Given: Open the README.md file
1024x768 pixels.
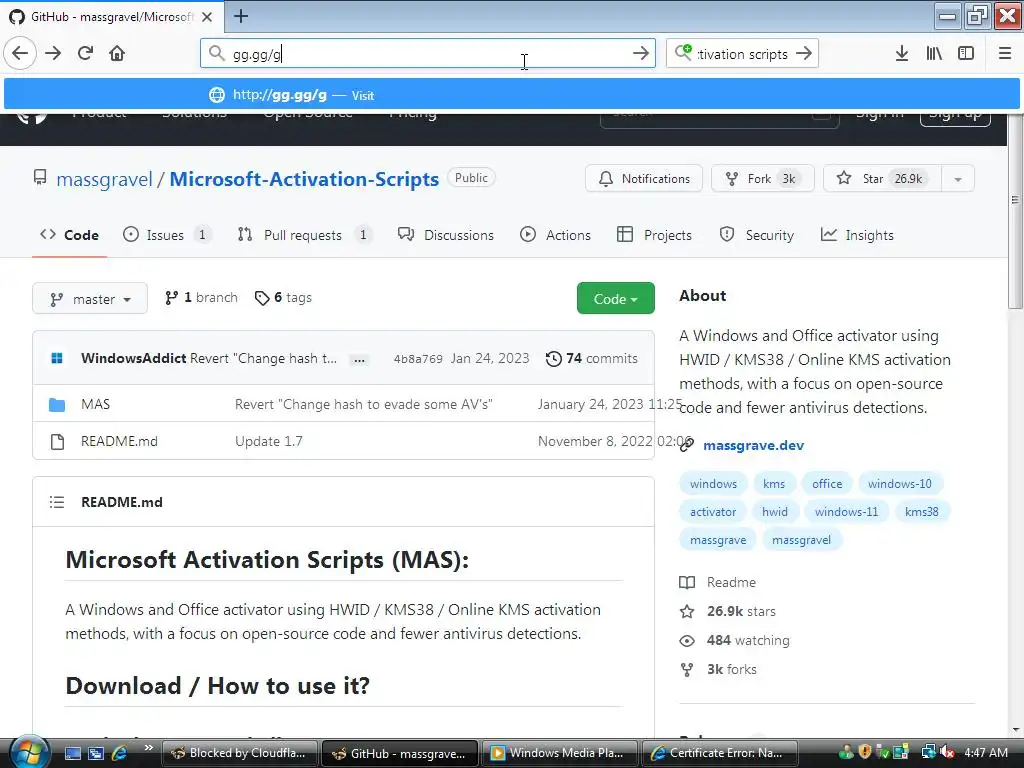Looking at the screenshot, I should [120, 441].
